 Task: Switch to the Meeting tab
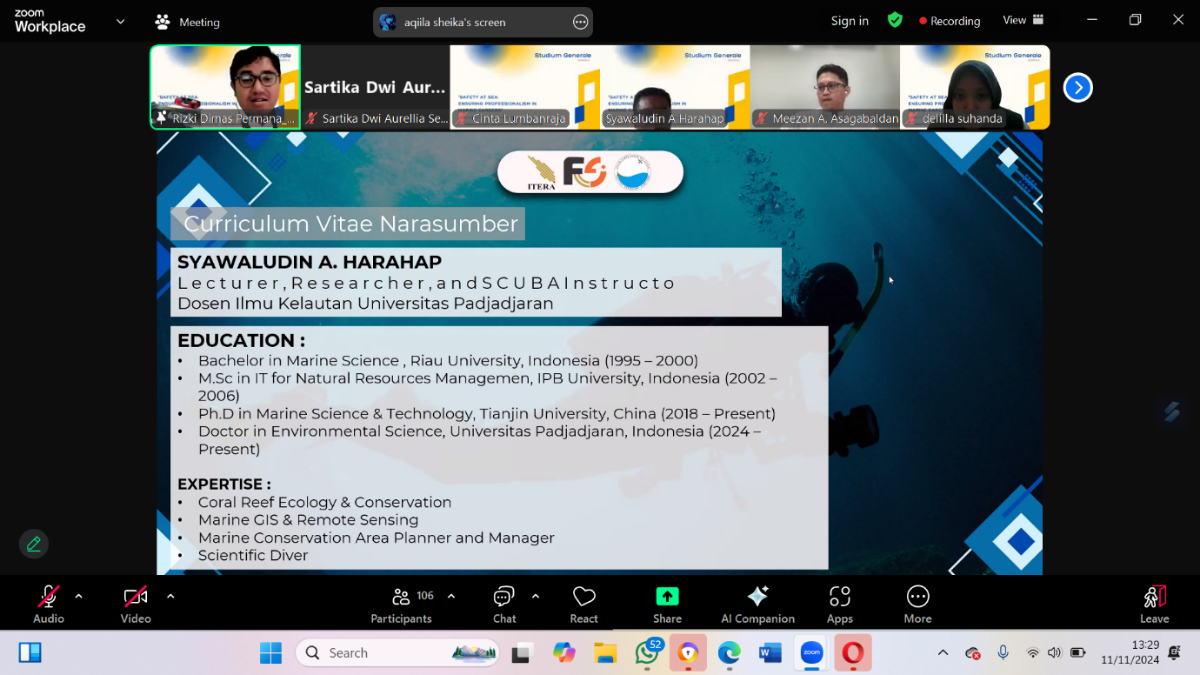click(187, 22)
